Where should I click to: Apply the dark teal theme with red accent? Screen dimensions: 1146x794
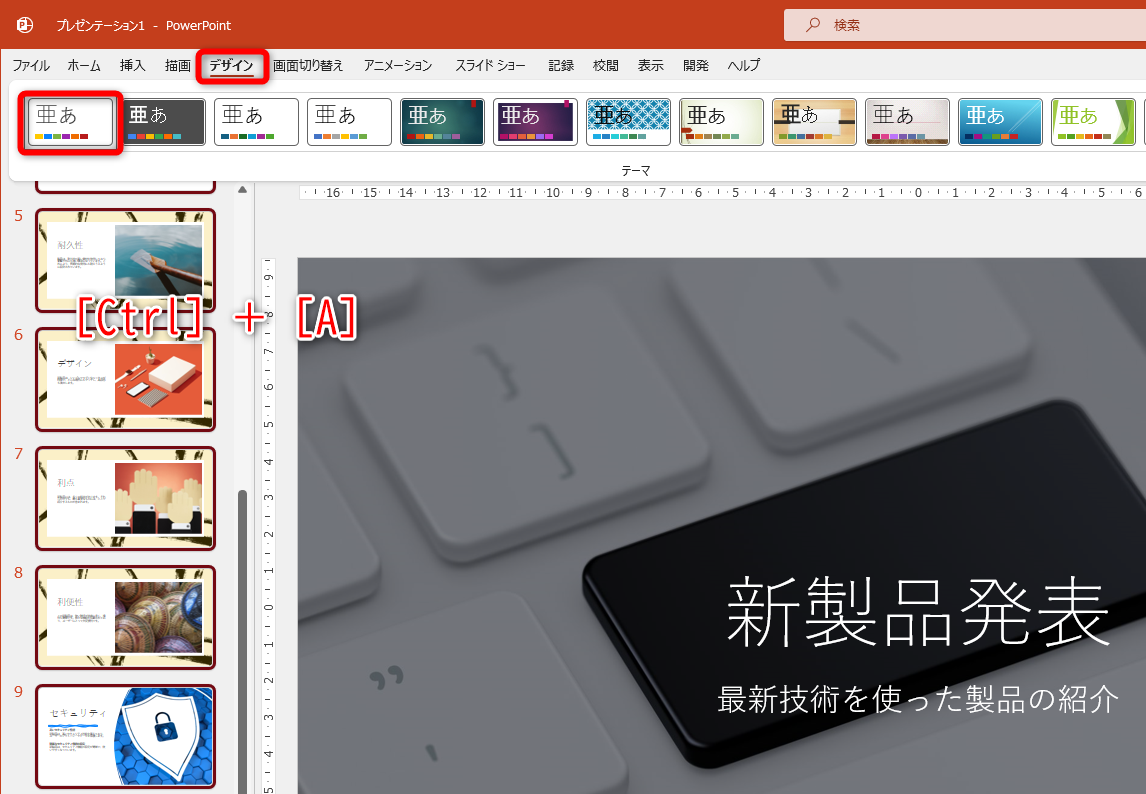(x=442, y=121)
